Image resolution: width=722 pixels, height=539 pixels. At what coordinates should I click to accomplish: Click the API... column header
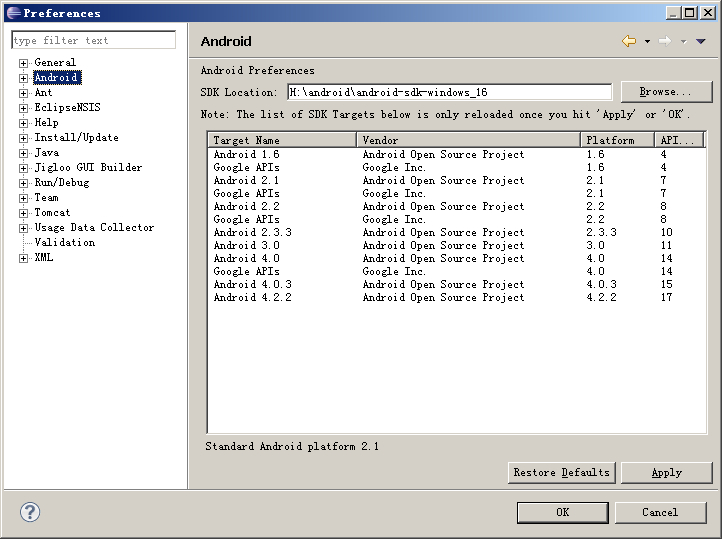coord(679,140)
